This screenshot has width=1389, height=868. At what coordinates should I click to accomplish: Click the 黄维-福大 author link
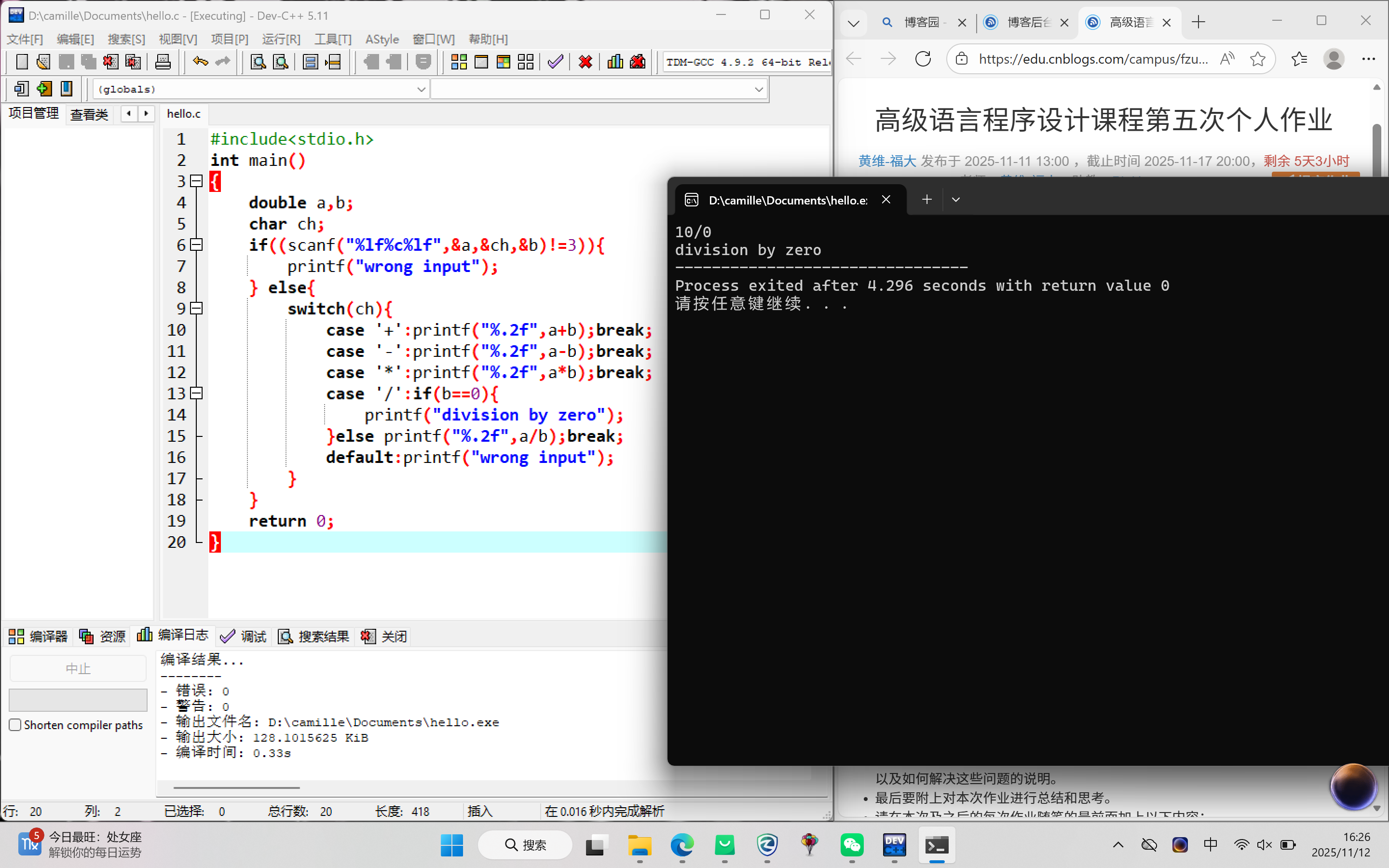click(887, 162)
